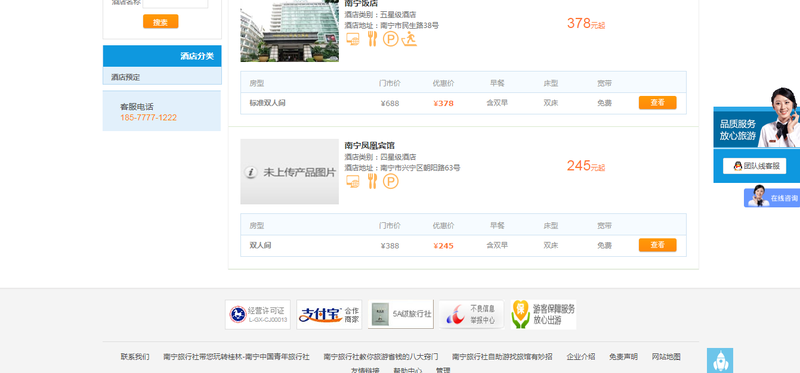Click the ¥245 discounted price cell

tap(443, 245)
